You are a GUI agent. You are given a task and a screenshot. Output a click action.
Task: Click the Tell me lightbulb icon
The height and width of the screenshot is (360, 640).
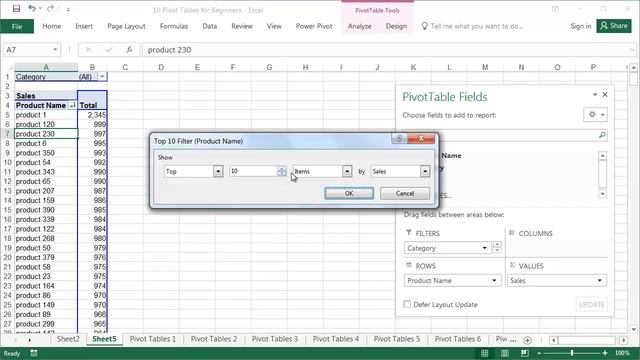(424, 26)
